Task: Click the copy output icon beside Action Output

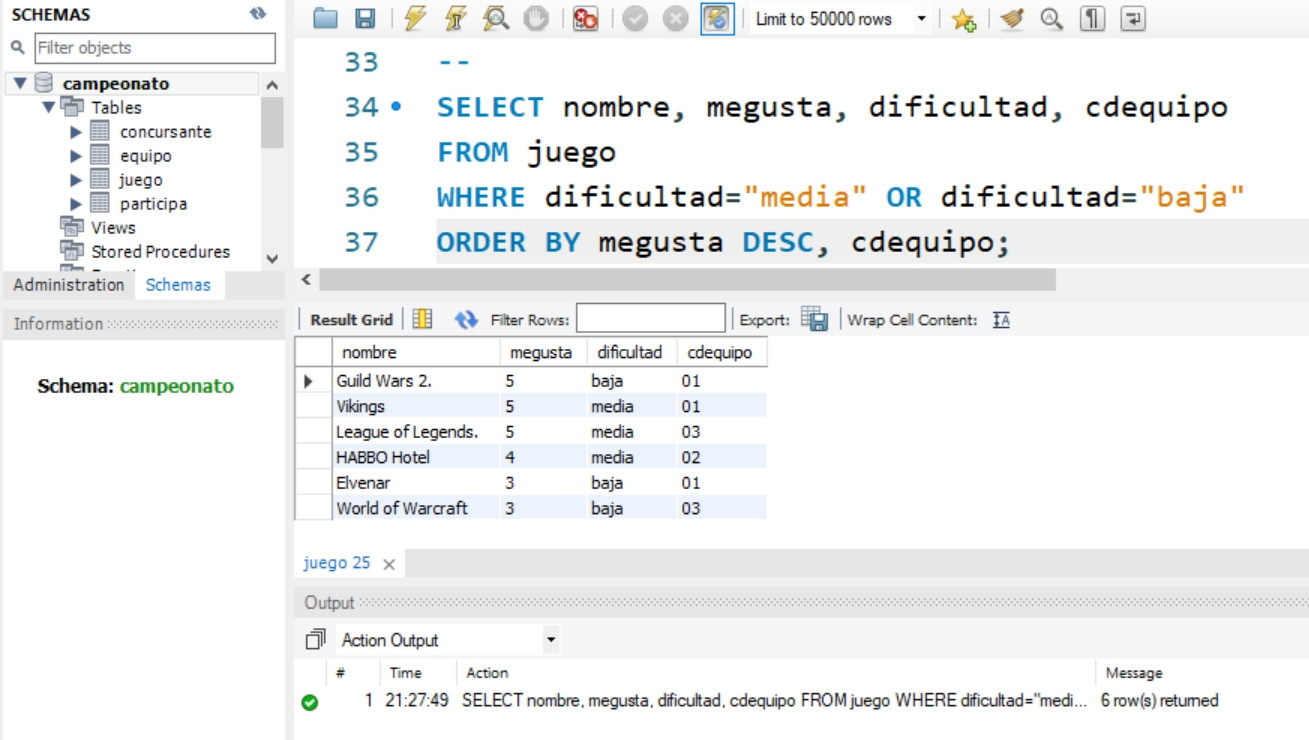Action: [315, 639]
